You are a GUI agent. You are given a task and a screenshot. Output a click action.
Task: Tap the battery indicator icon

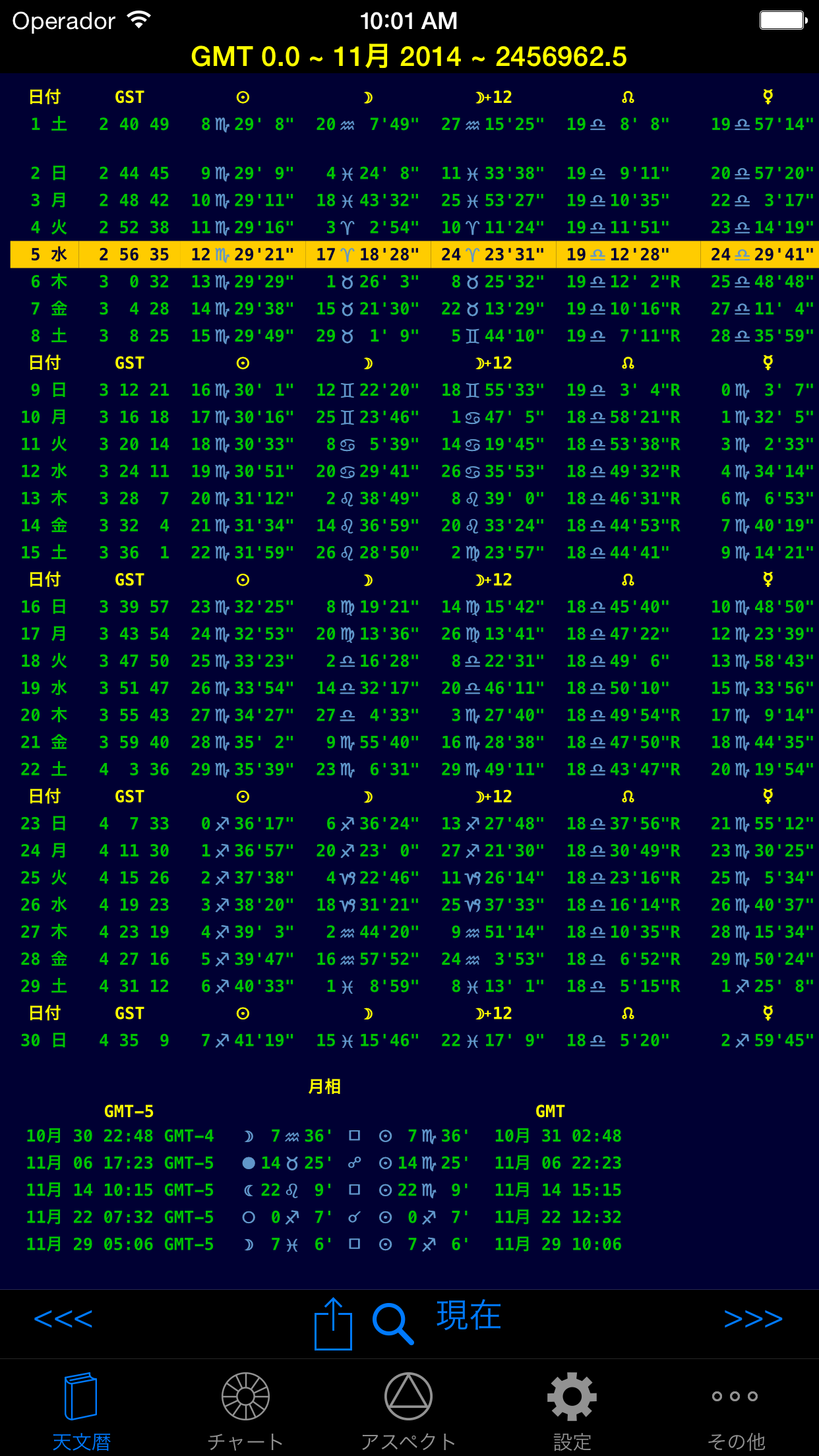(x=784, y=20)
